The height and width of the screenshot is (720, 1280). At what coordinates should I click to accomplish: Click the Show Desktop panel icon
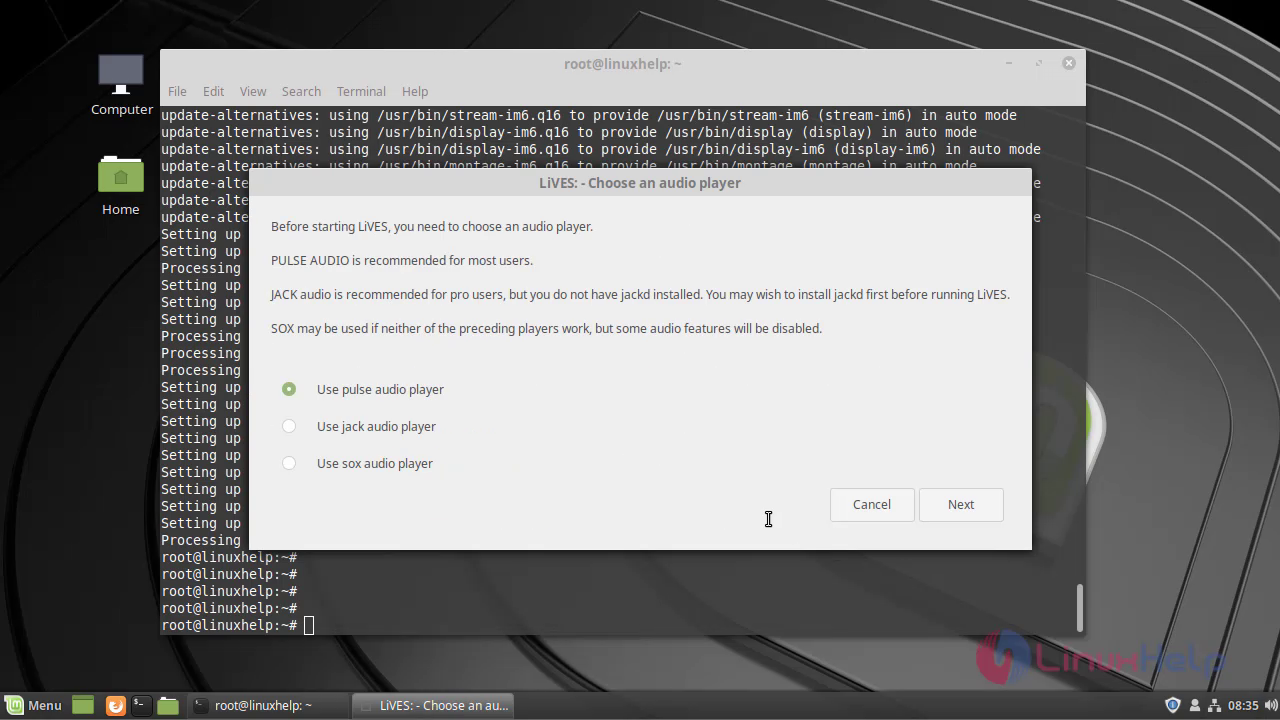click(83, 705)
